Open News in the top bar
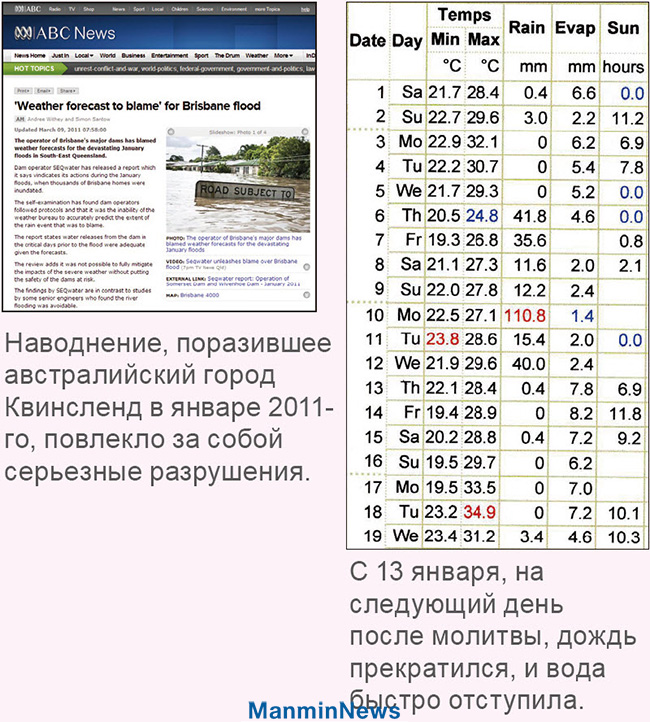Image resolution: width=650 pixels, height=722 pixels. tap(119, 9)
